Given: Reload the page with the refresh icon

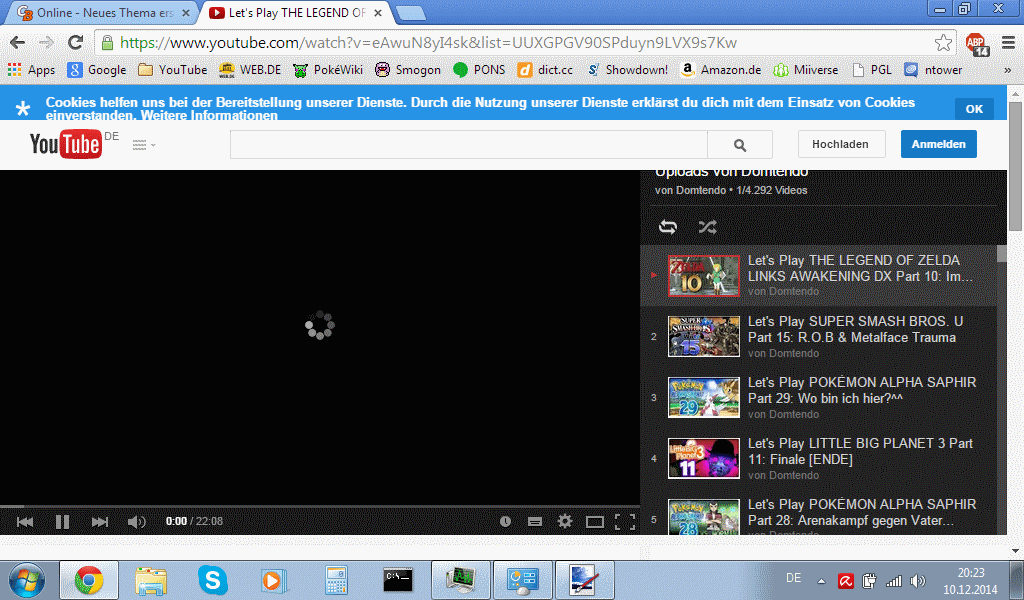Looking at the screenshot, I should click(76, 43).
